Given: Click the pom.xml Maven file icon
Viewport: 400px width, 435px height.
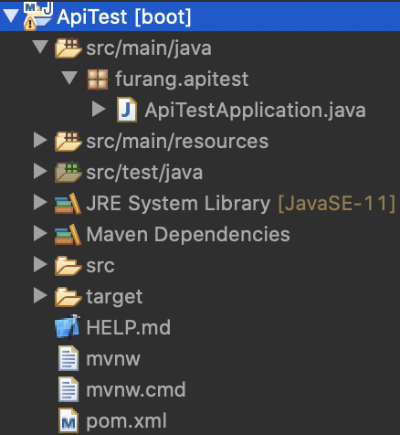Looking at the screenshot, I should (69, 421).
